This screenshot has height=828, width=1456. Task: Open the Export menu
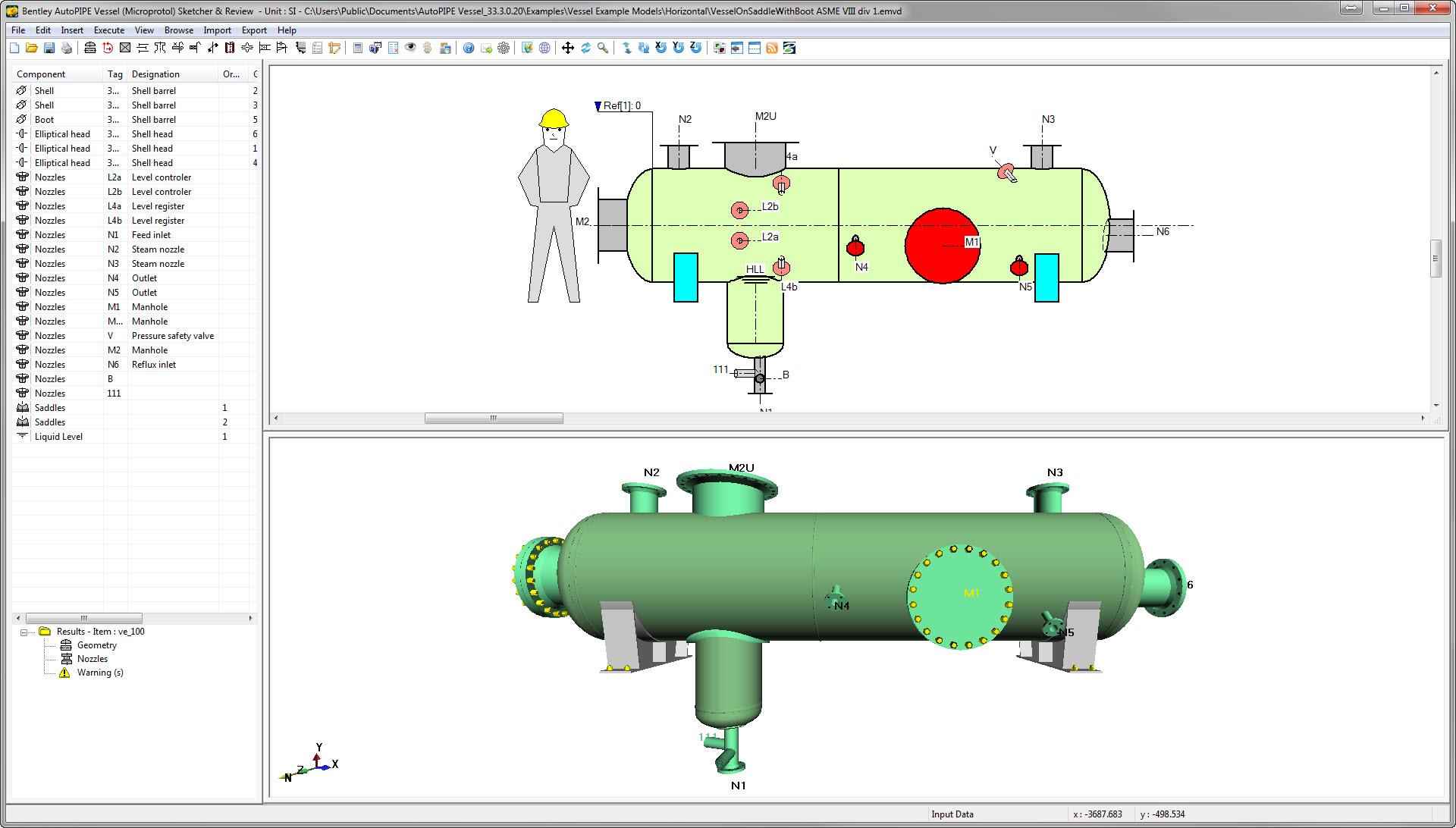pos(254,30)
